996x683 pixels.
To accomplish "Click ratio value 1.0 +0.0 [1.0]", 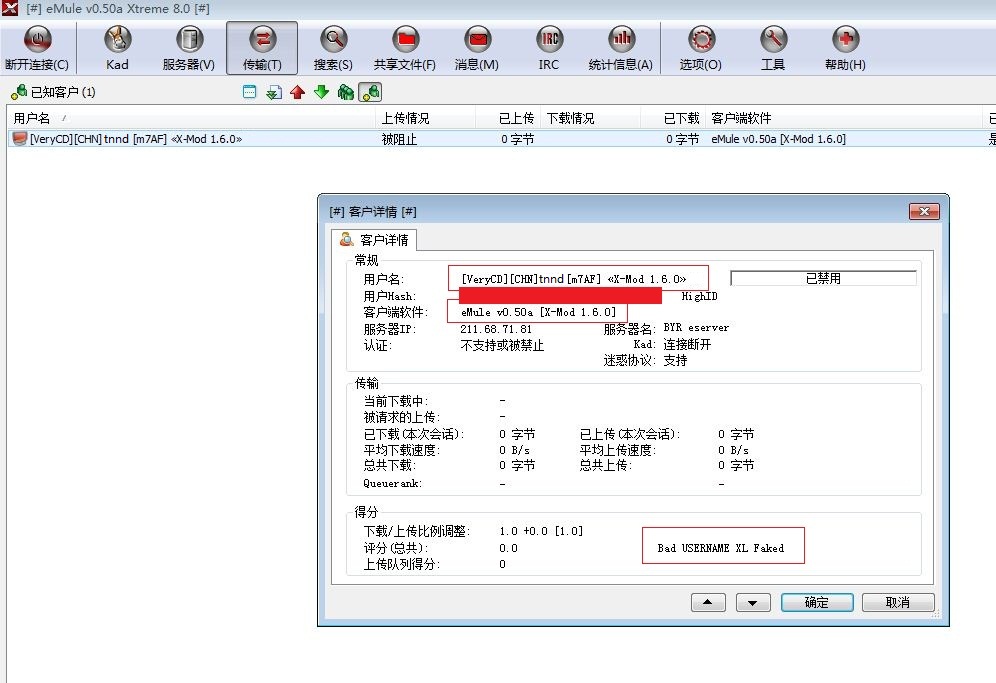I will click(541, 531).
